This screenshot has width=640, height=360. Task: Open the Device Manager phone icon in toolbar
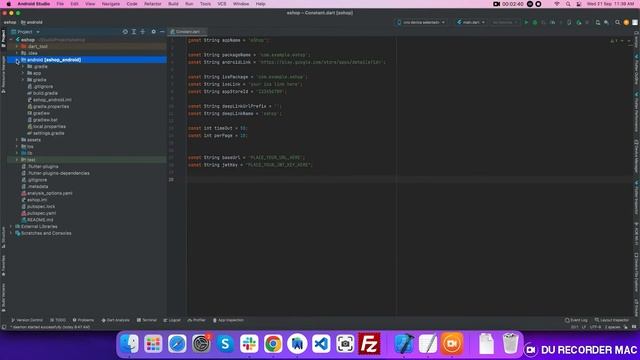pyautogui.click(x=598, y=22)
